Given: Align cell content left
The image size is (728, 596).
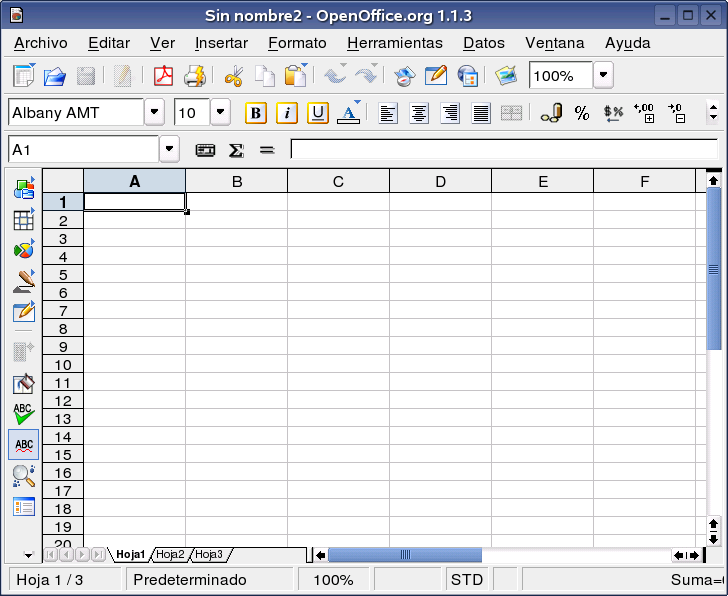Looking at the screenshot, I should click(388, 113).
